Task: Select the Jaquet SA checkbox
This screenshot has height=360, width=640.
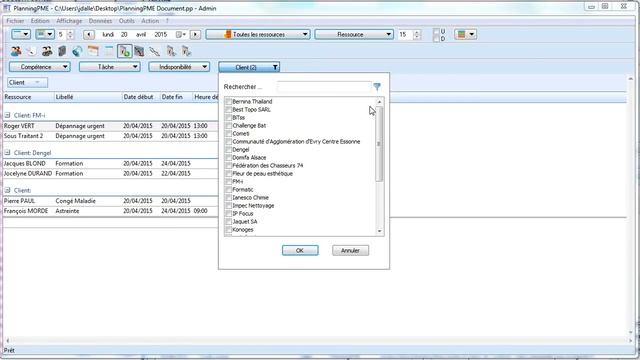Action: pos(229,222)
